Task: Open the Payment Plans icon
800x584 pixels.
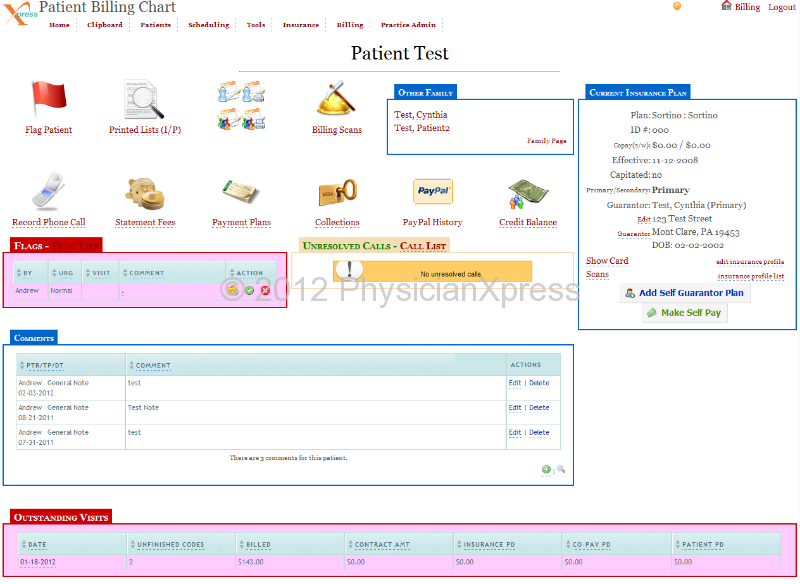Action: tap(241, 193)
